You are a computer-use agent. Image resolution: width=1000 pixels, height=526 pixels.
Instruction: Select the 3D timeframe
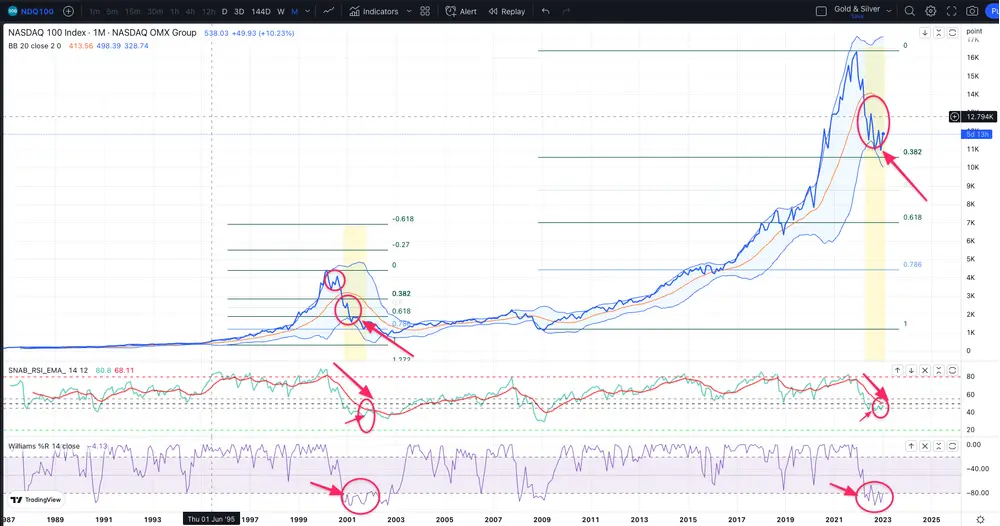pos(239,11)
